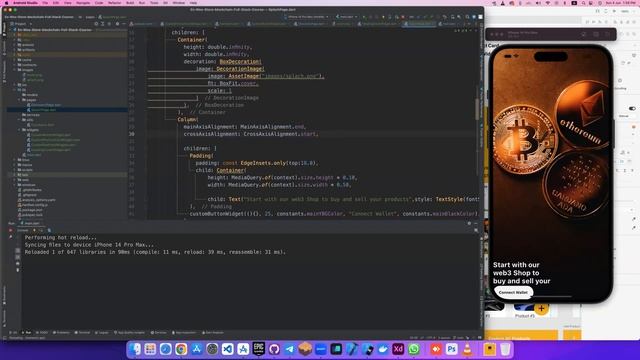Click 'Performing hot reload...' console line
This screenshot has width=640, height=360.
[61, 238]
